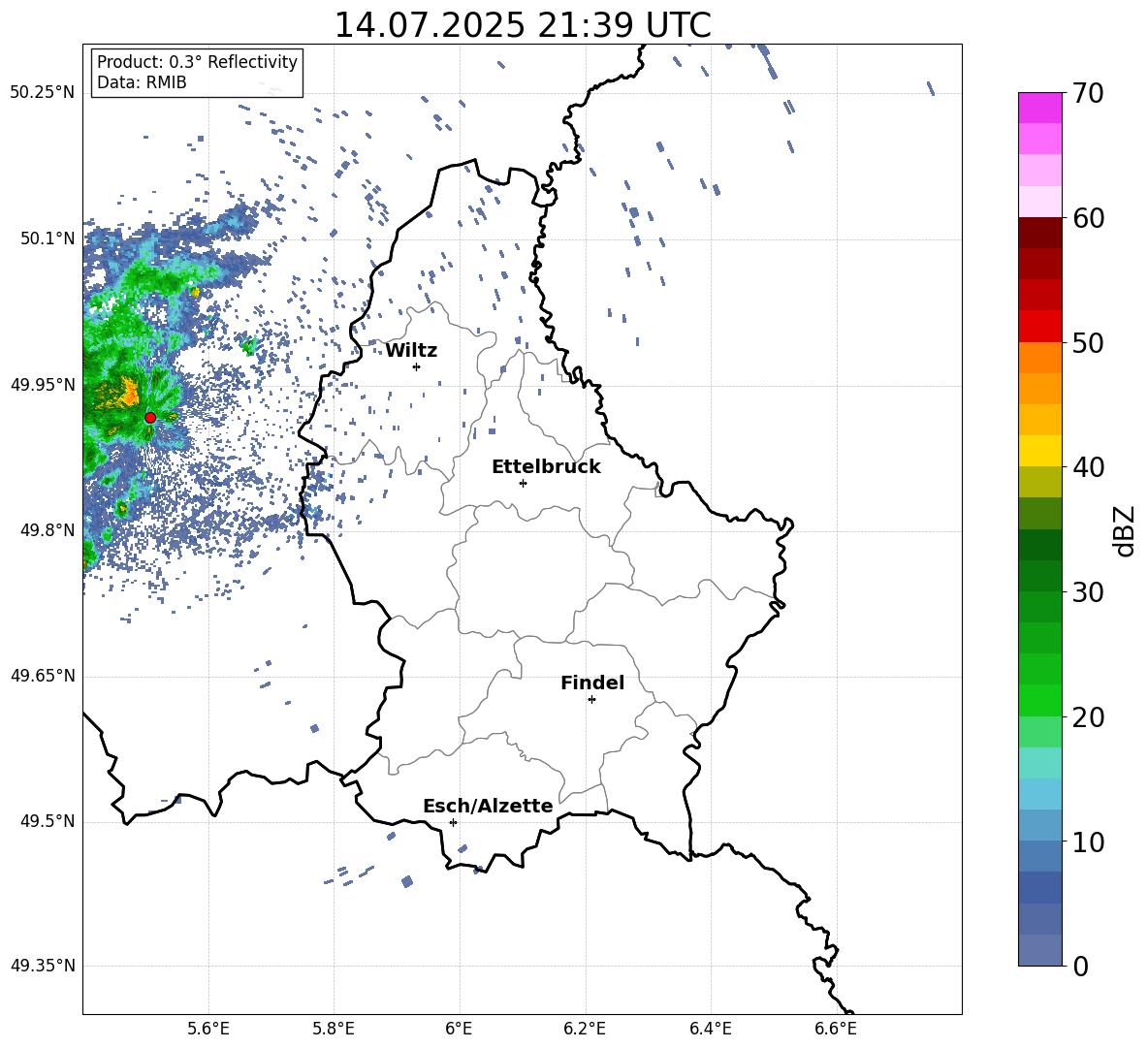
Task: Click the 50.25°N latitude label
Action: pos(43,92)
